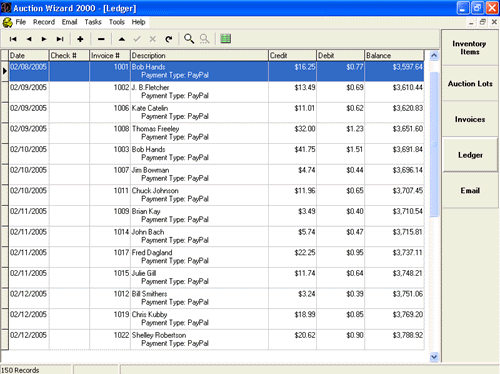Click the refresh record icon
The image size is (500, 374).
click(169, 39)
